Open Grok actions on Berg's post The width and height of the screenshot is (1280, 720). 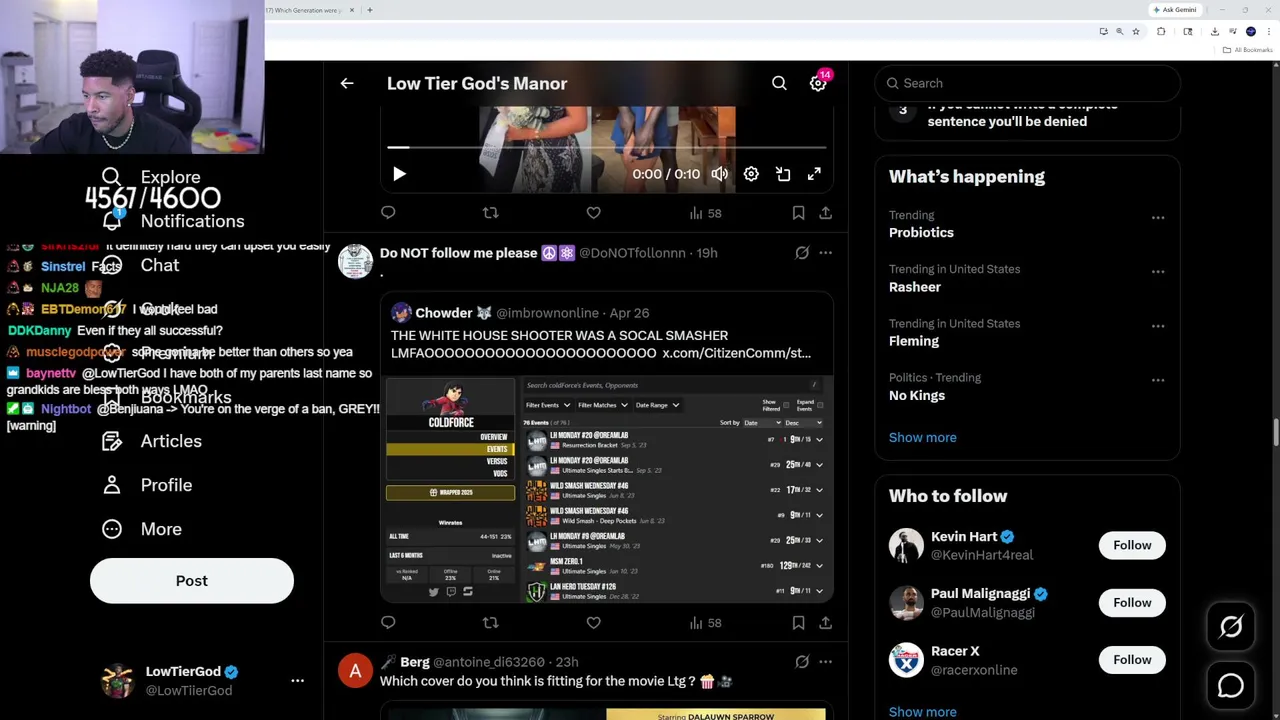pyautogui.click(x=802, y=662)
